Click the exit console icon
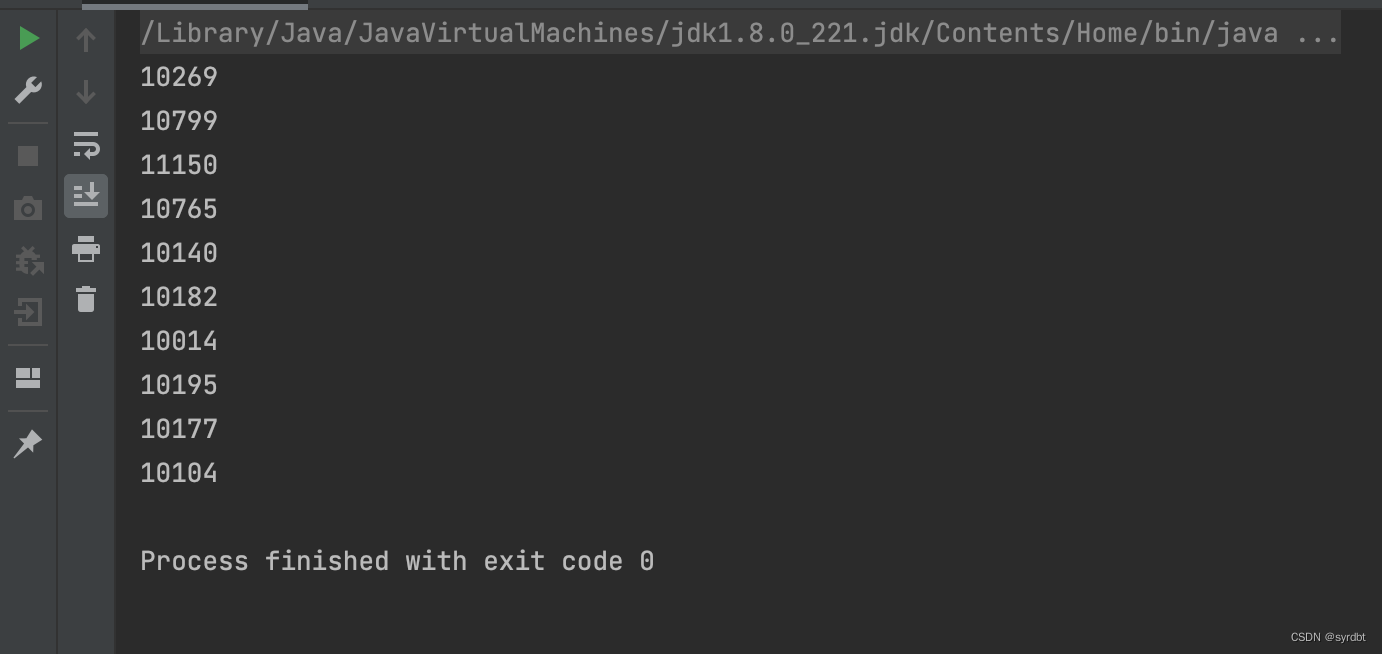 29,313
